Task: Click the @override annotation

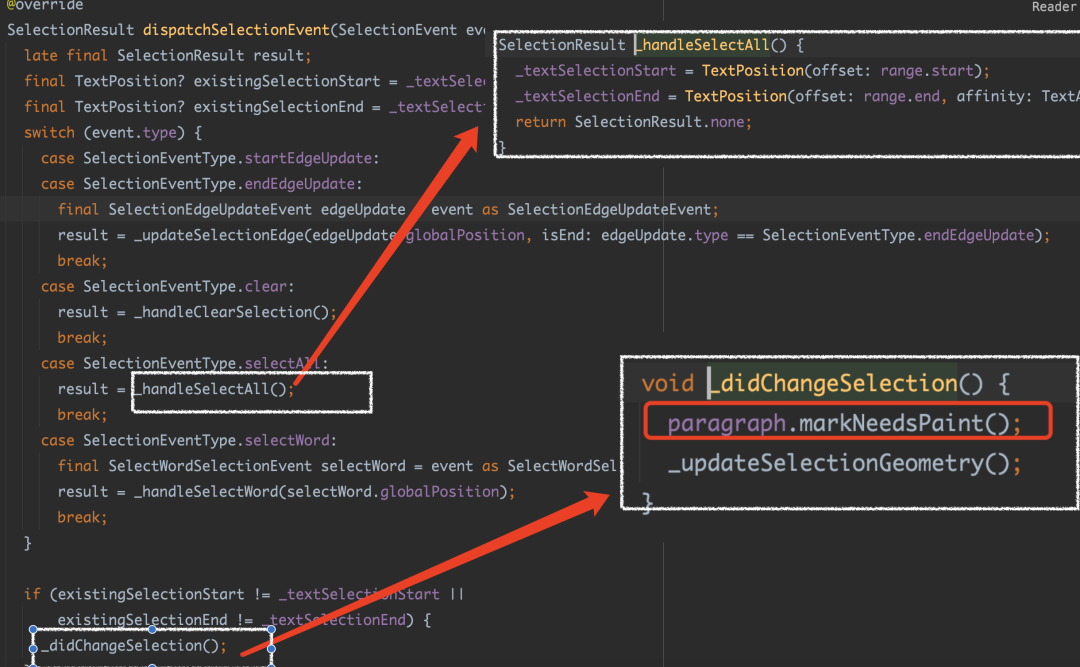Action: click(45, 6)
